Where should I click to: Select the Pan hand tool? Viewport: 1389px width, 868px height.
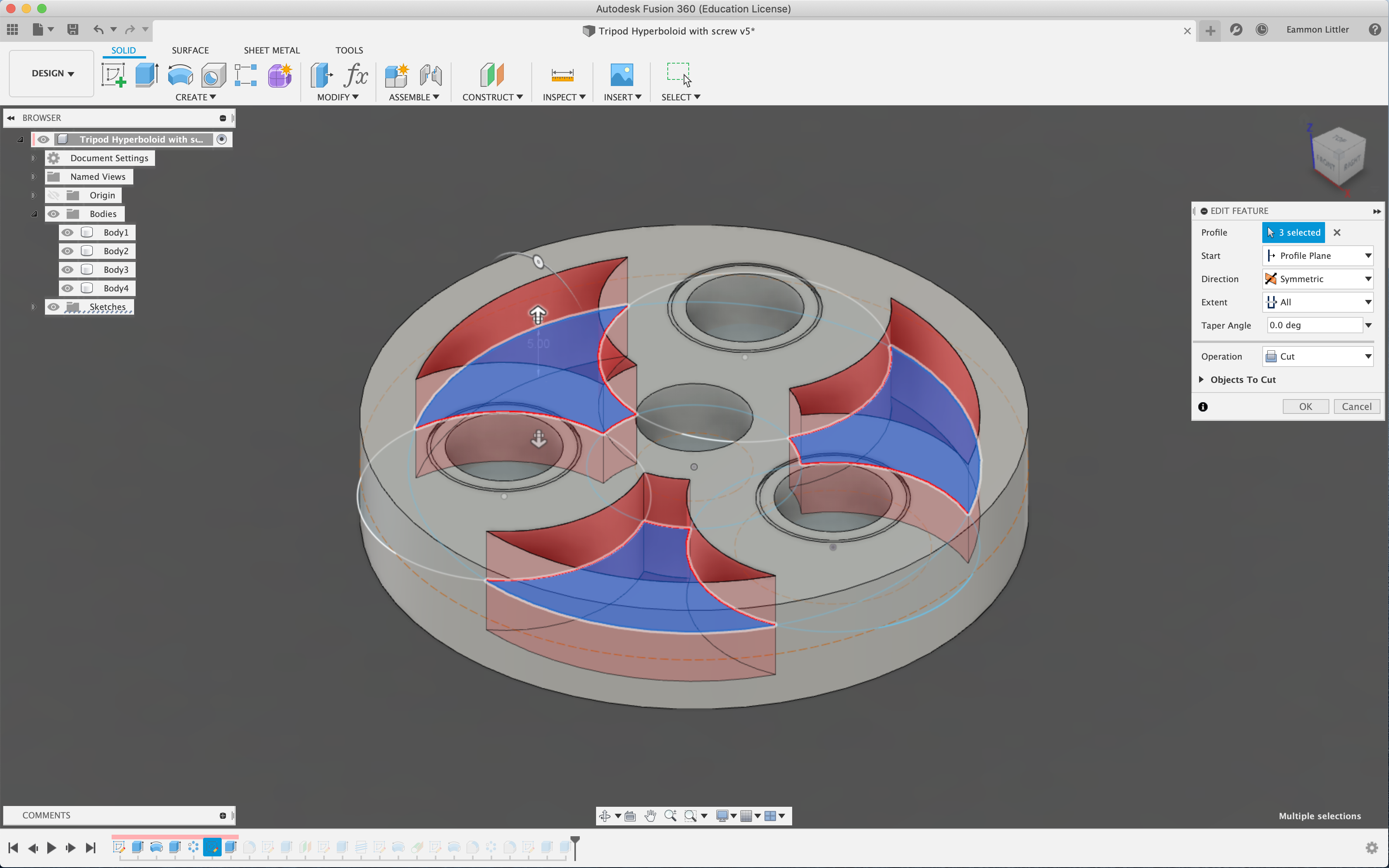pyautogui.click(x=650, y=816)
